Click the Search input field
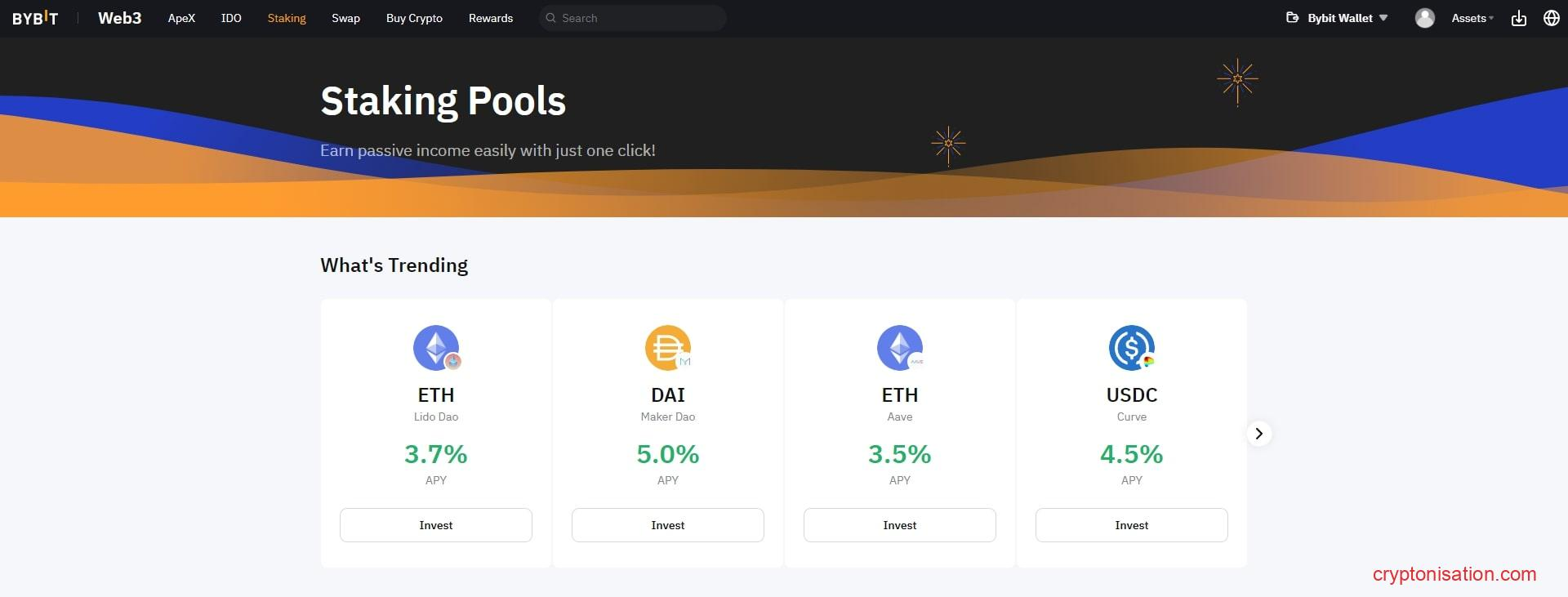The width and height of the screenshot is (1568, 597). pyautogui.click(x=637, y=18)
